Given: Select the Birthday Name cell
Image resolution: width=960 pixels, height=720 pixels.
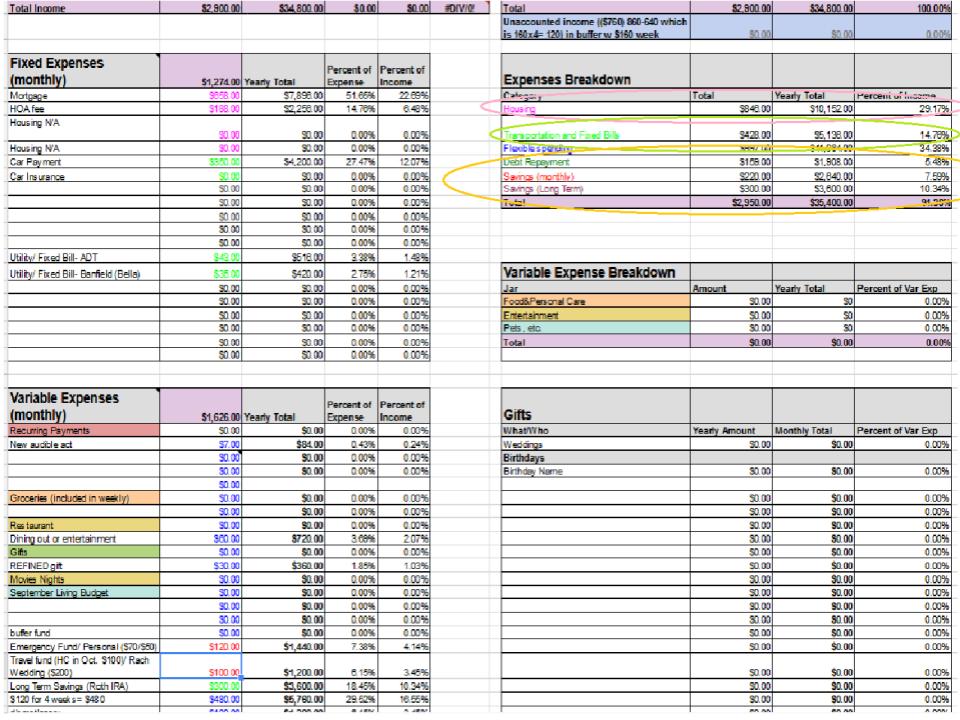Looking at the screenshot, I should pos(595,471).
